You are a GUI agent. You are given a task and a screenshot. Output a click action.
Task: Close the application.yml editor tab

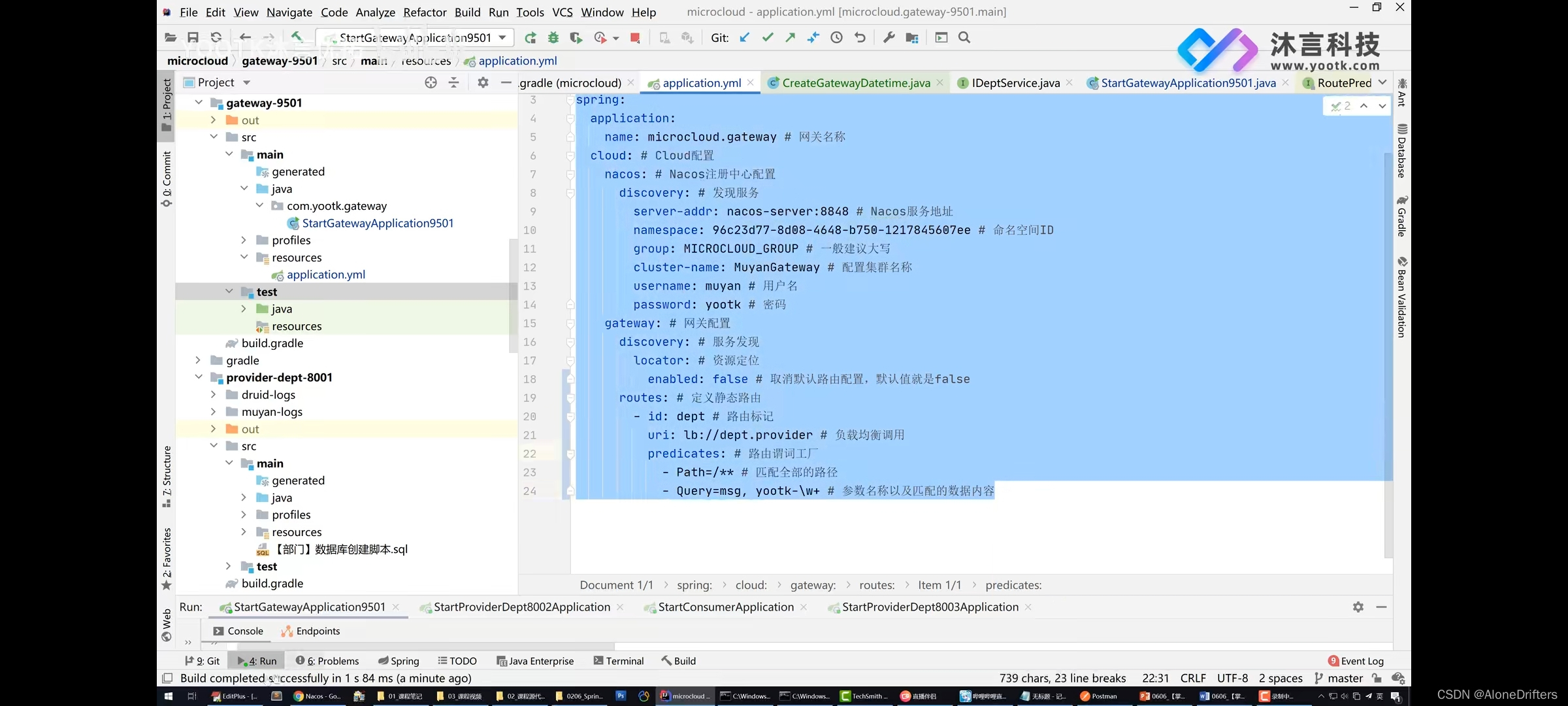(x=751, y=82)
